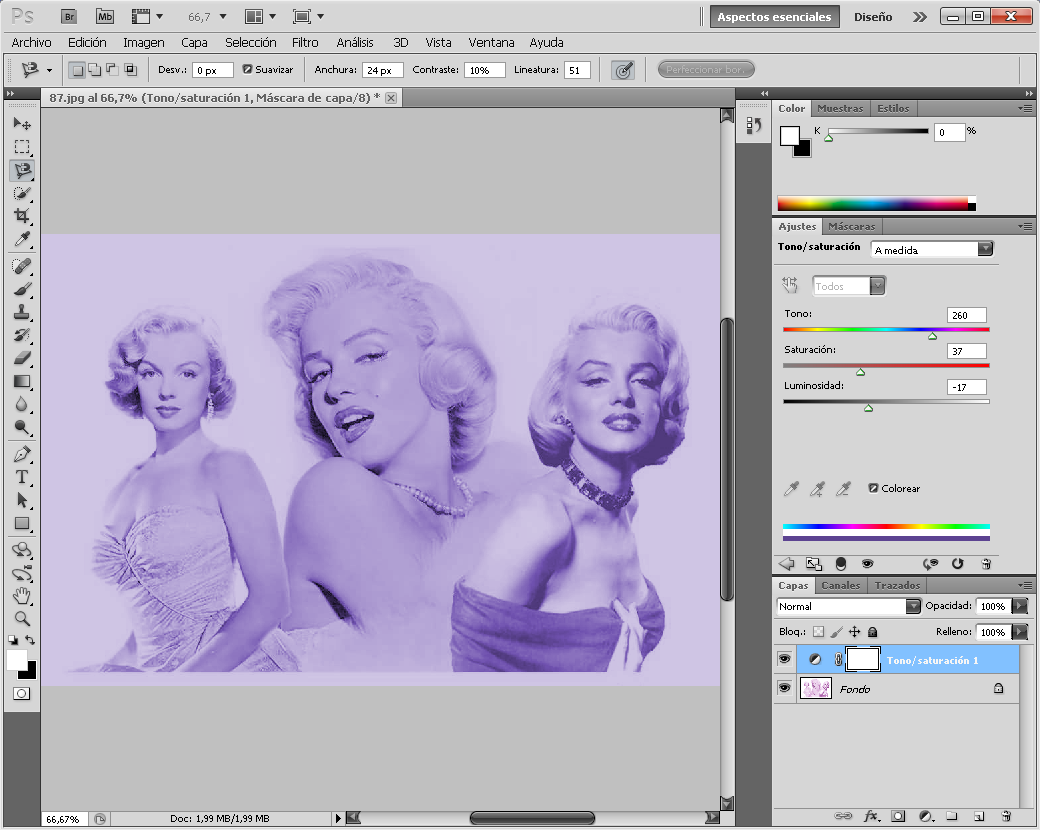Select the Move tool
The height and width of the screenshot is (830, 1040).
(x=22, y=124)
